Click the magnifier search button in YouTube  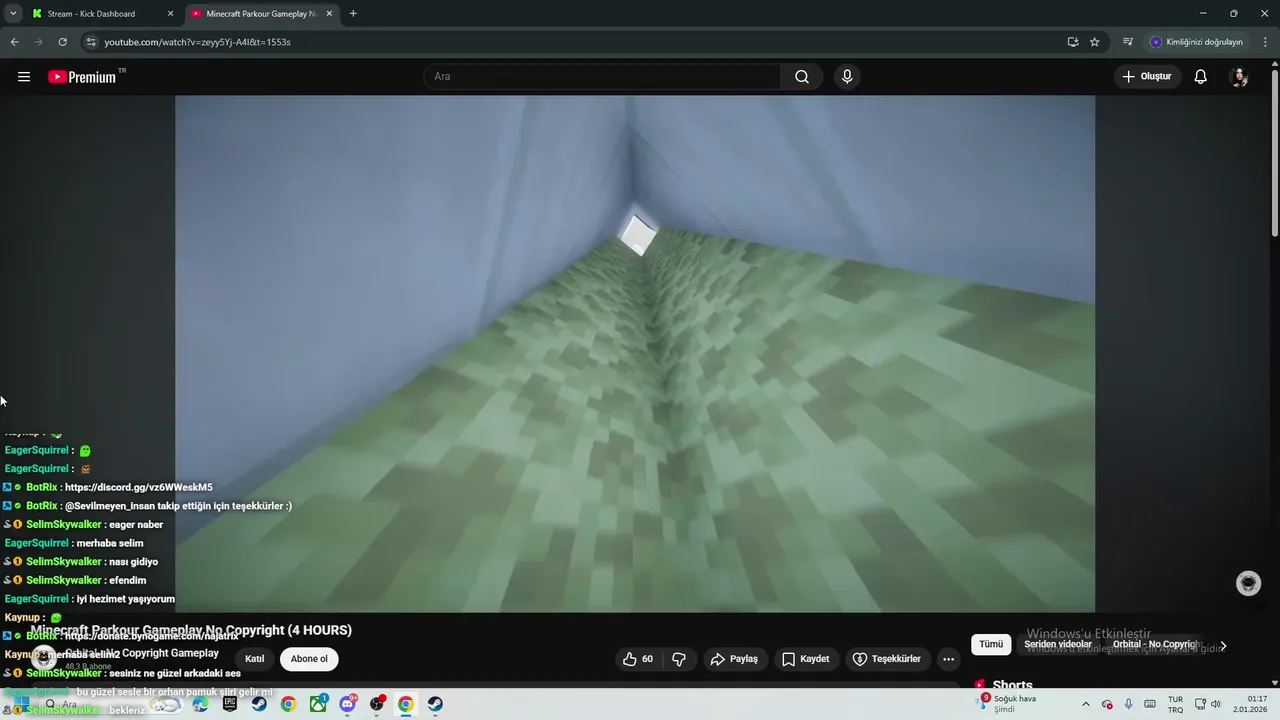pos(802,77)
